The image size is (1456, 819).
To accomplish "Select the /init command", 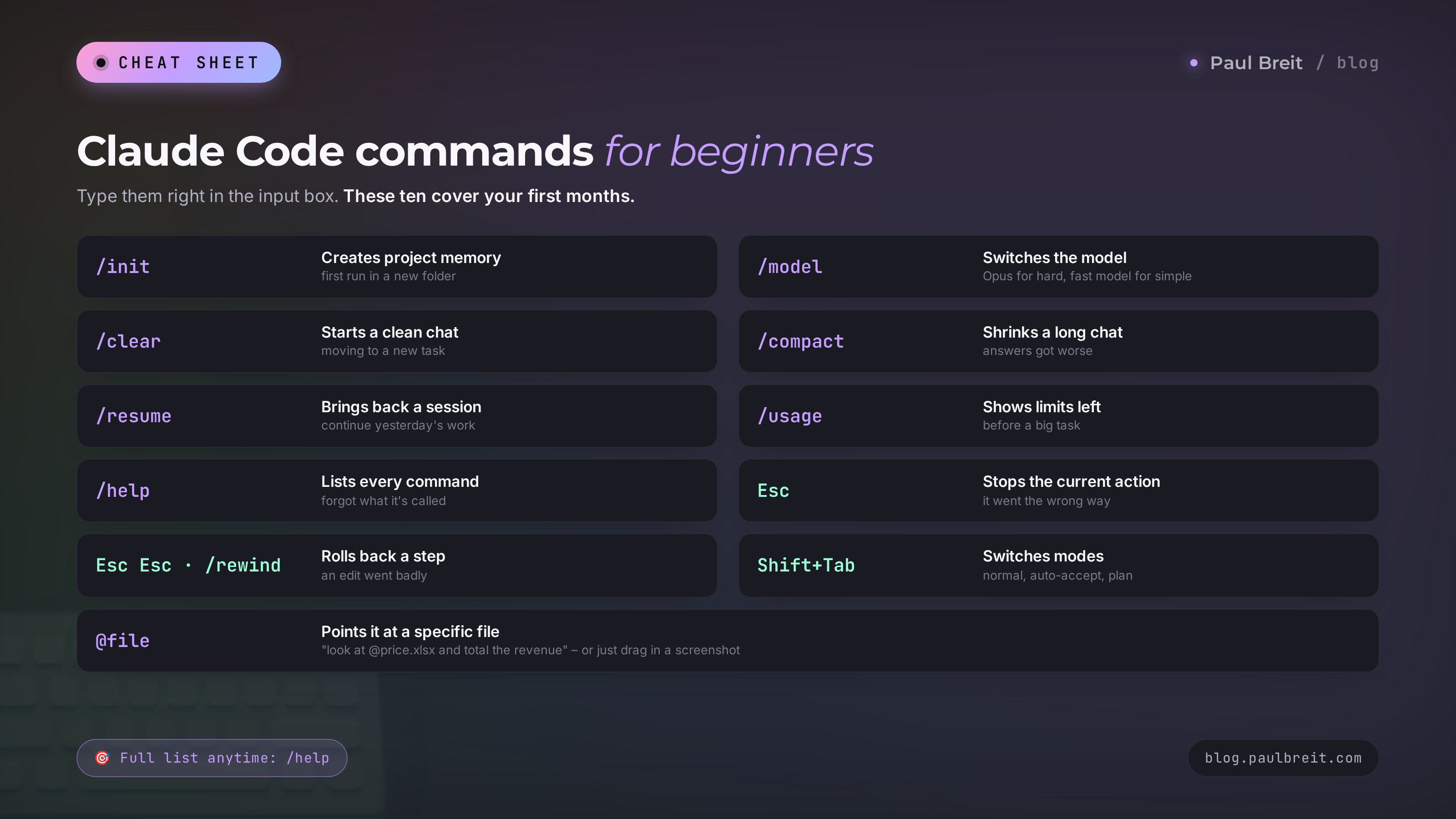I will [x=123, y=267].
